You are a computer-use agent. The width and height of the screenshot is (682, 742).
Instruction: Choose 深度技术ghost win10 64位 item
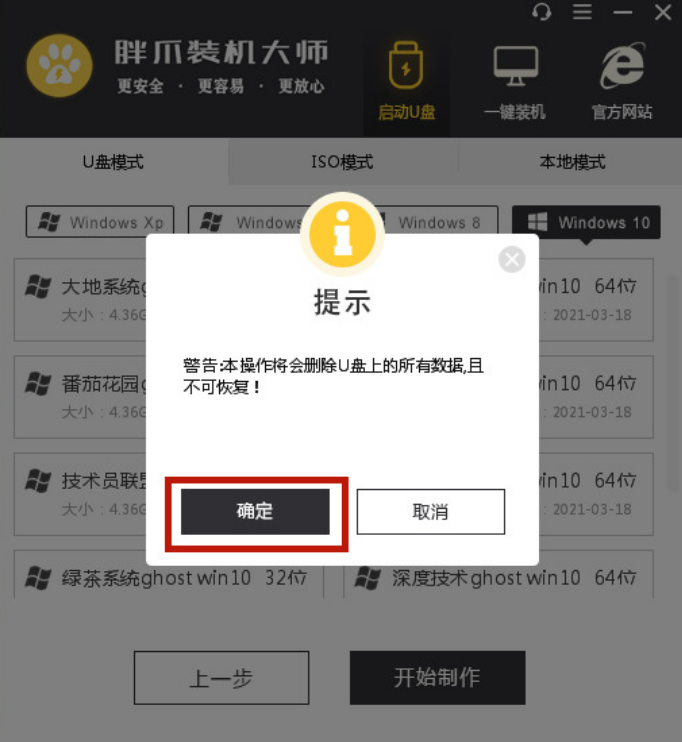[x=498, y=575]
